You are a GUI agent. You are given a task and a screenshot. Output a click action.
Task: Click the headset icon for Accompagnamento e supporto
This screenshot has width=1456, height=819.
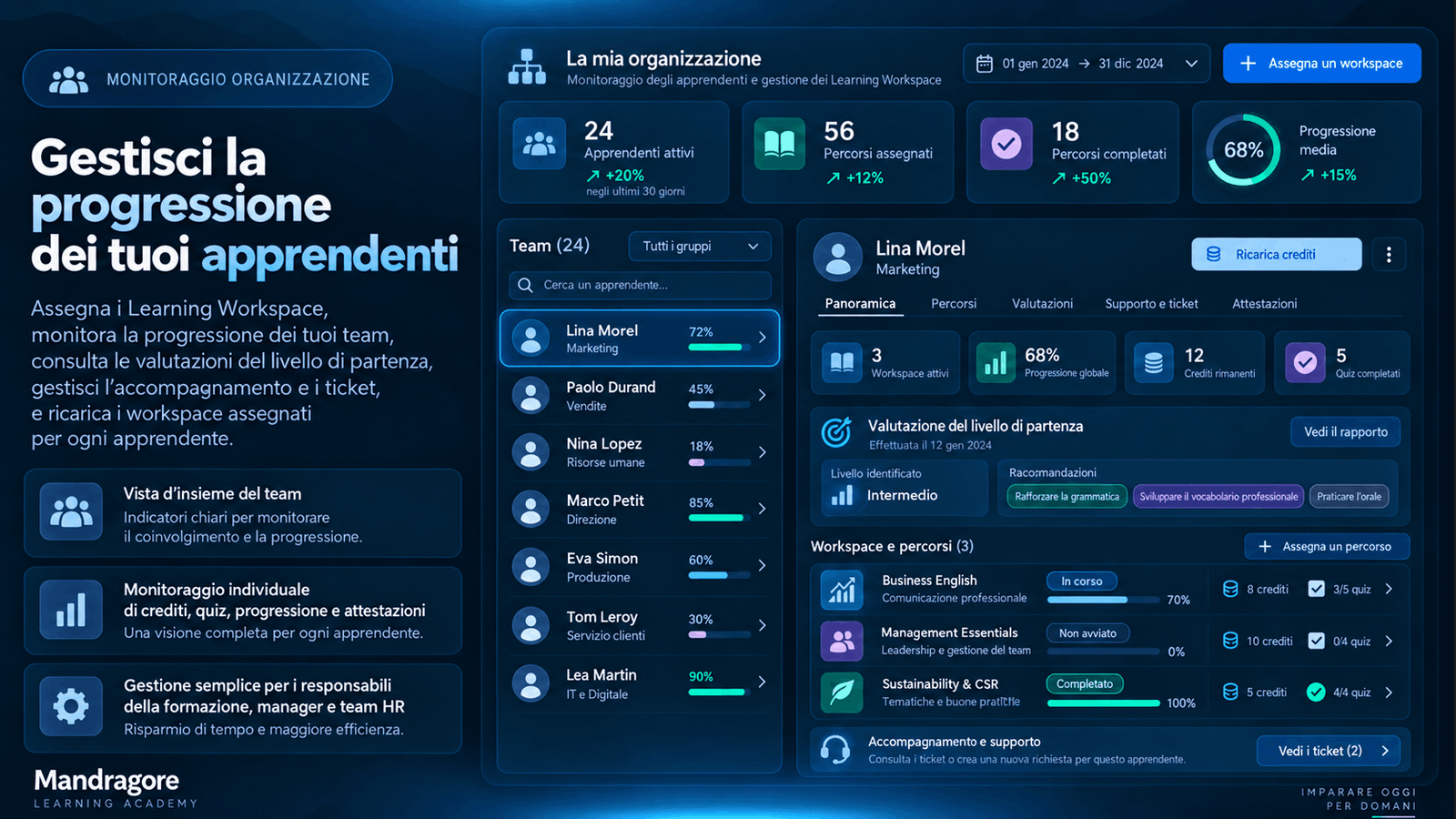(x=835, y=750)
